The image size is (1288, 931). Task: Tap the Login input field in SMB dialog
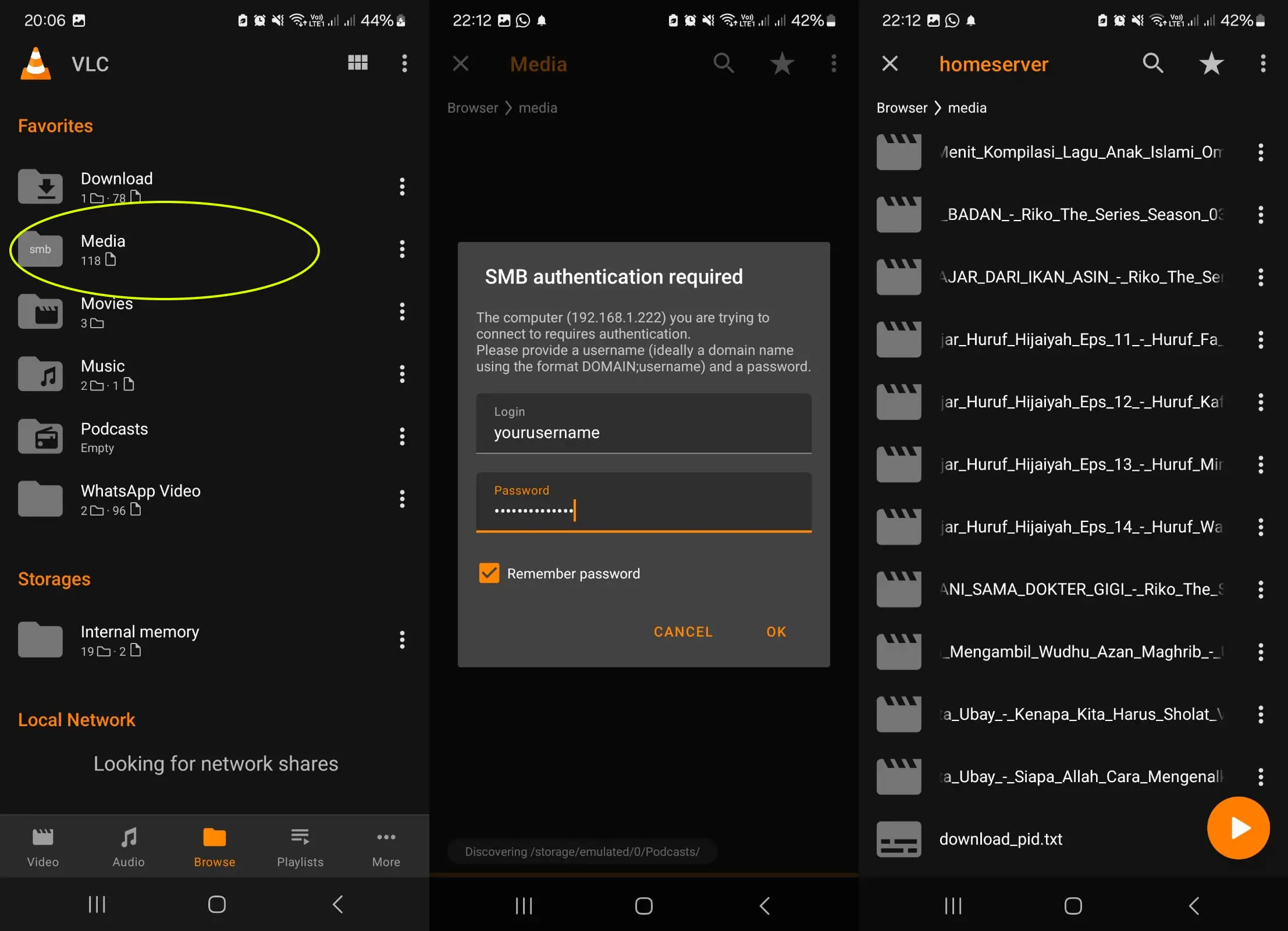[x=644, y=432]
